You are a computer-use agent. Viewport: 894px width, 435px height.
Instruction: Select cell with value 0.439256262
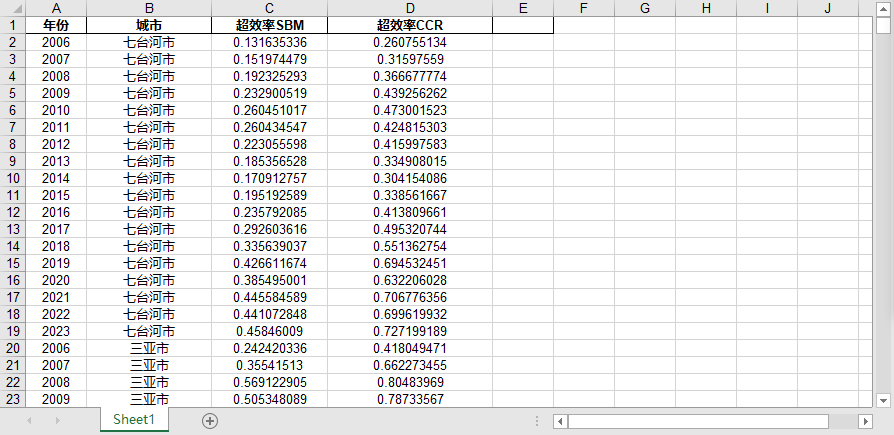410,93
